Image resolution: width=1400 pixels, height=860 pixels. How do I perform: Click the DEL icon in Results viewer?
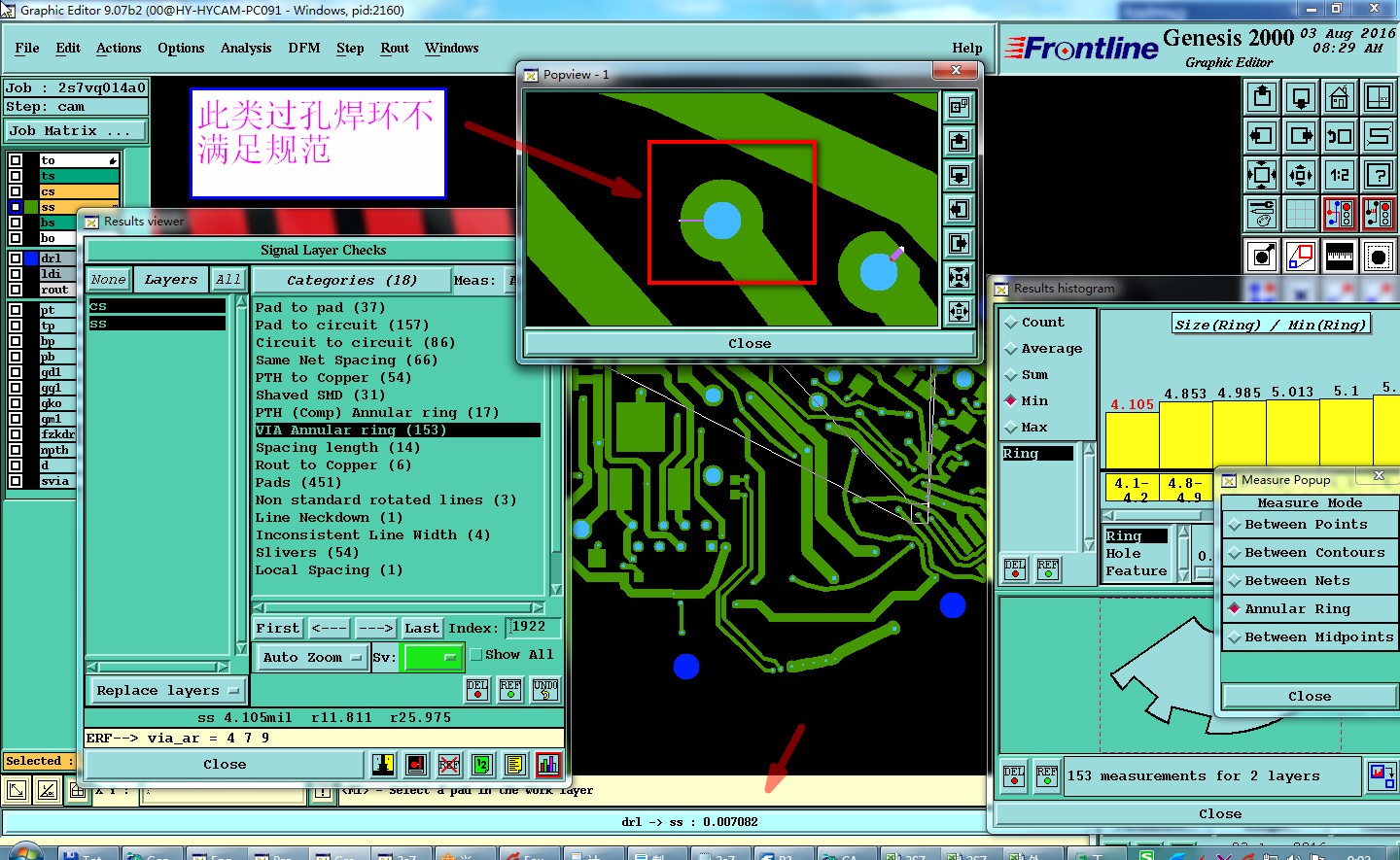click(x=477, y=690)
